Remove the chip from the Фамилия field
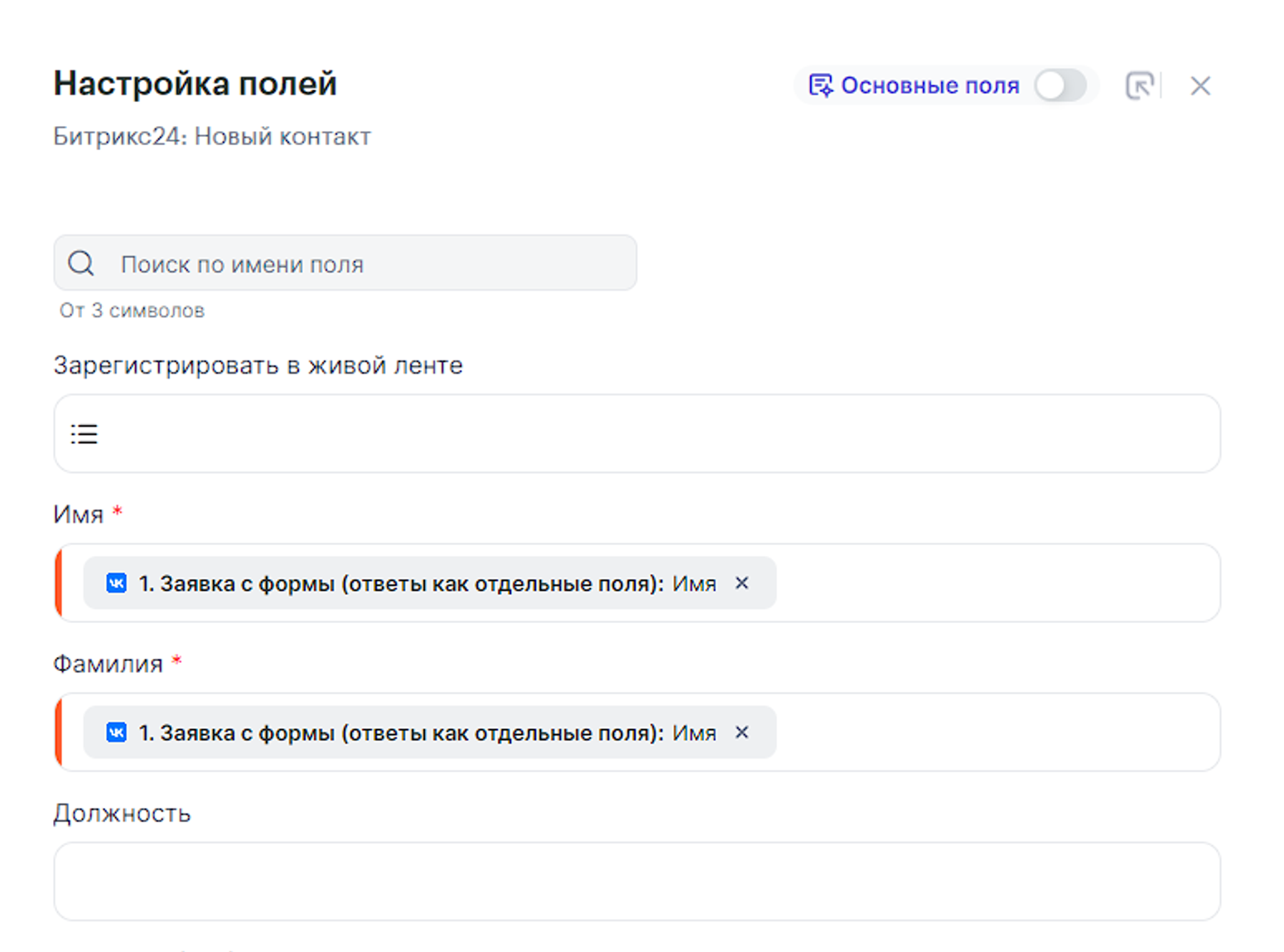 (741, 732)
